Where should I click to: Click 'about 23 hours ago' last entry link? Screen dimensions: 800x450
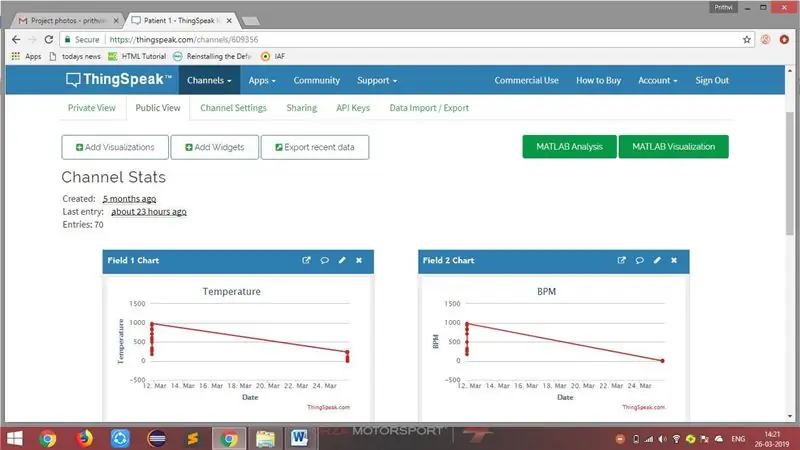tap(148, 211)
